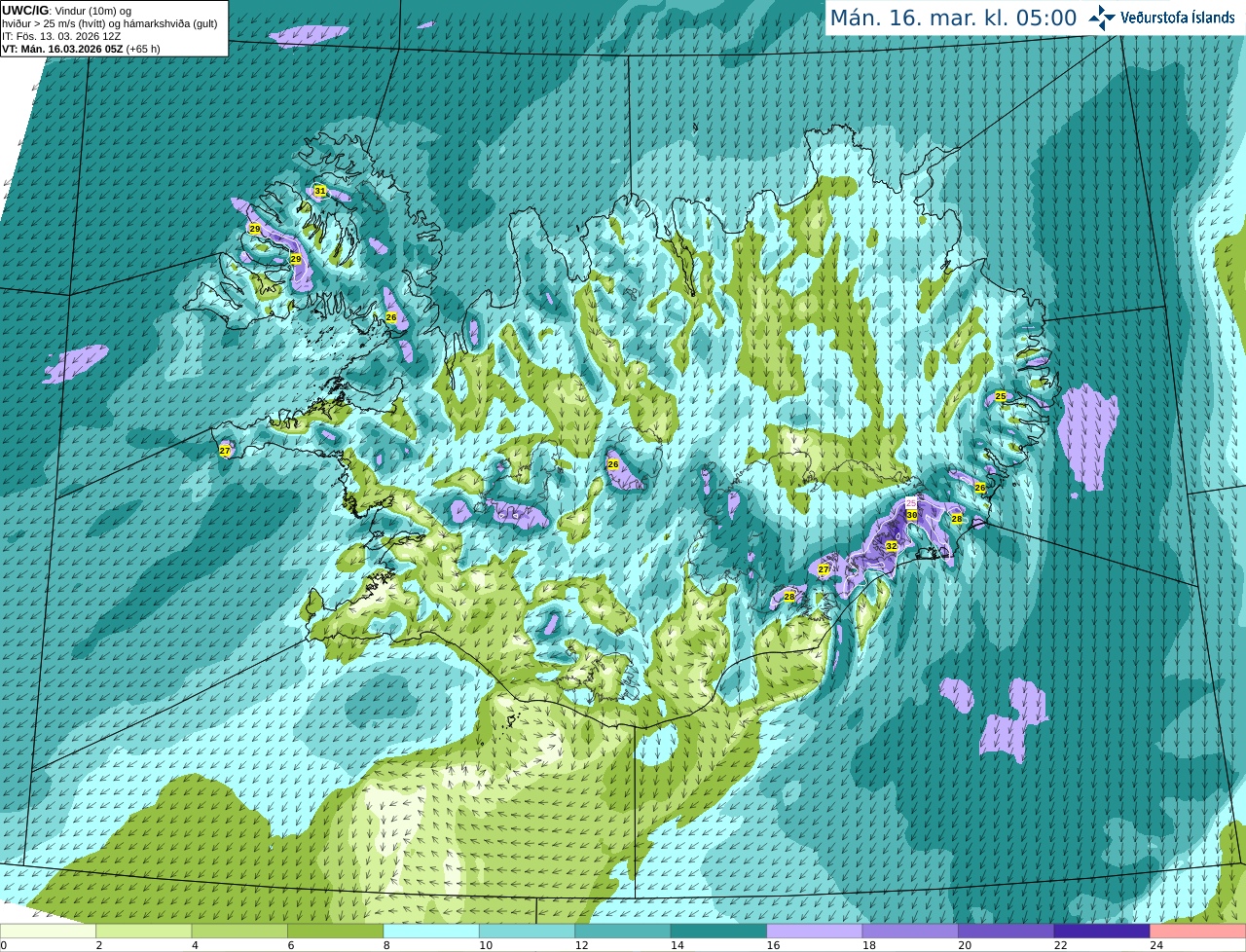Select the 12–14 m/s medium teal swatch

[x=623, y=931]
